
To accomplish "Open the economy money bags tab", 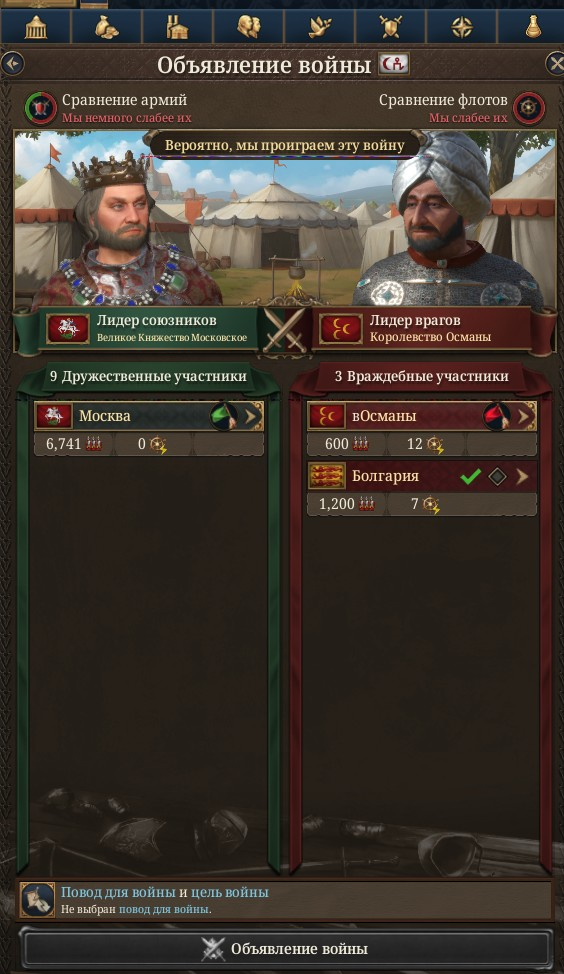I will click(107, 27).
